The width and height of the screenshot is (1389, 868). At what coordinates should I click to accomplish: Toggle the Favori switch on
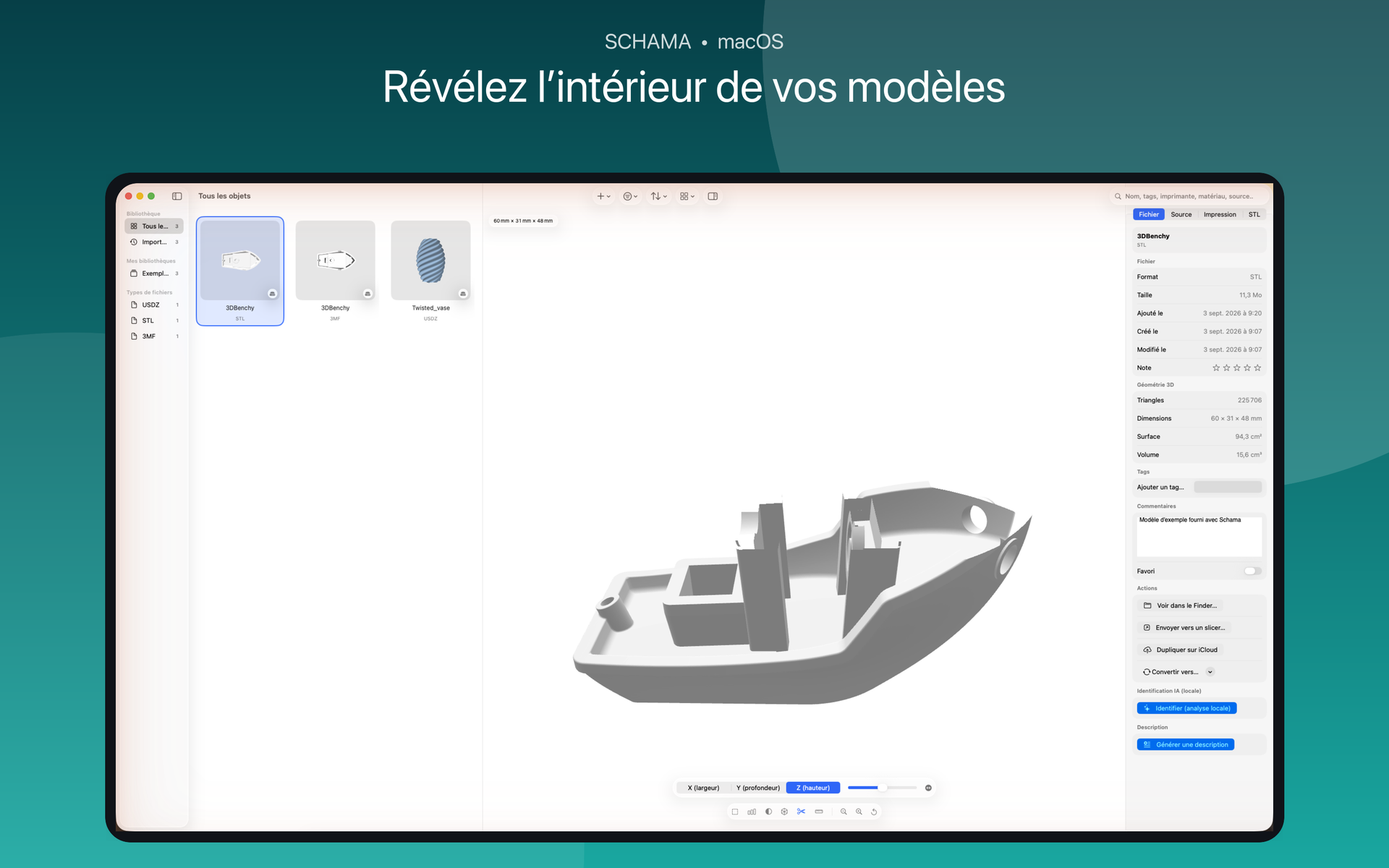coord(1253,571)
